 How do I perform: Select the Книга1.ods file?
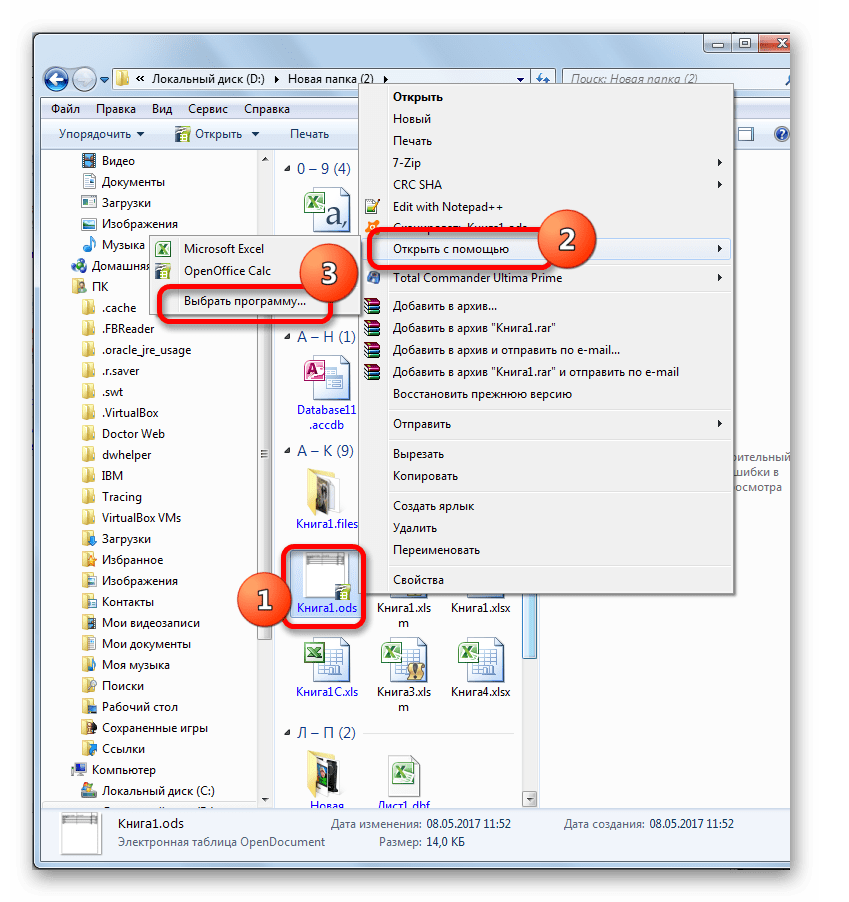pyautogui.click(x=326, y=584)
